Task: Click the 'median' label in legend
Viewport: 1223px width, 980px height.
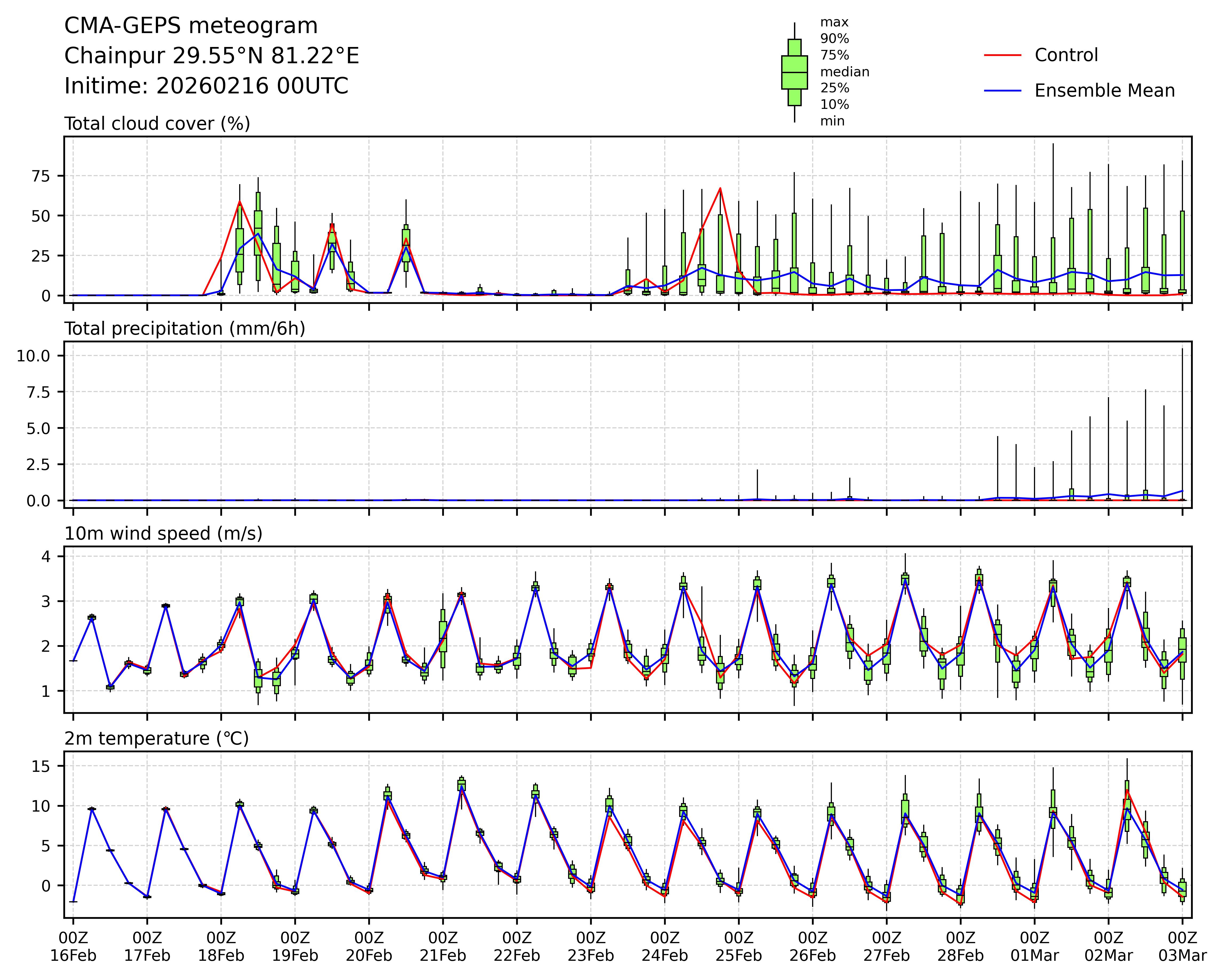Action: 845,72
